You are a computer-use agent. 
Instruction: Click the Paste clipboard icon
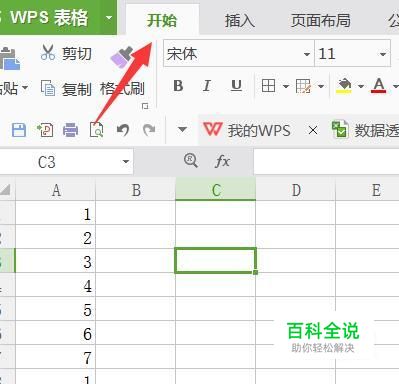point(9,59)
